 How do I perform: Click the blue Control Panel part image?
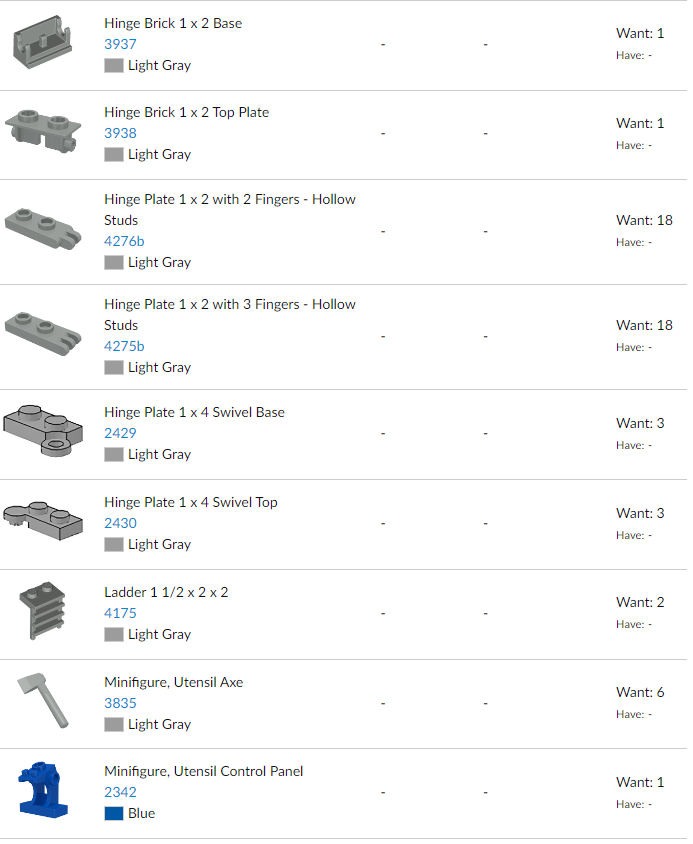pyautogui.click(x=43, y=790)
